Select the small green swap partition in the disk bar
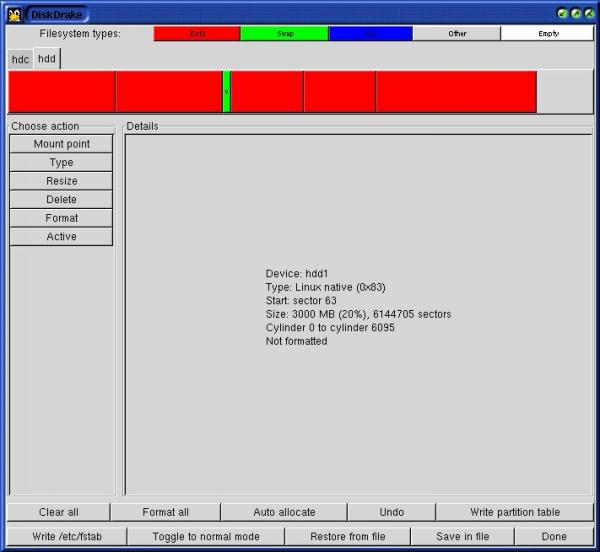This screenshot has height=552, width=600. (x=227, y=92)
